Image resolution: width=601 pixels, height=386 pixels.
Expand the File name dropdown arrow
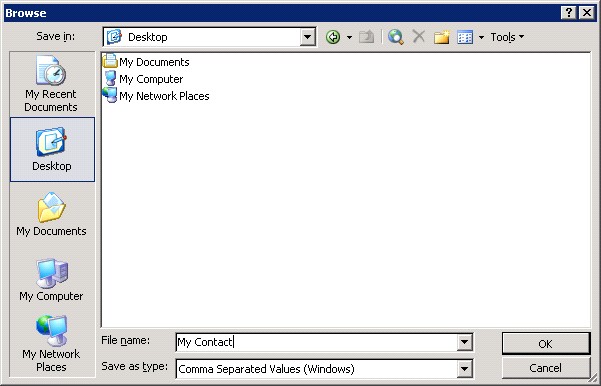(x=464, y=342)
